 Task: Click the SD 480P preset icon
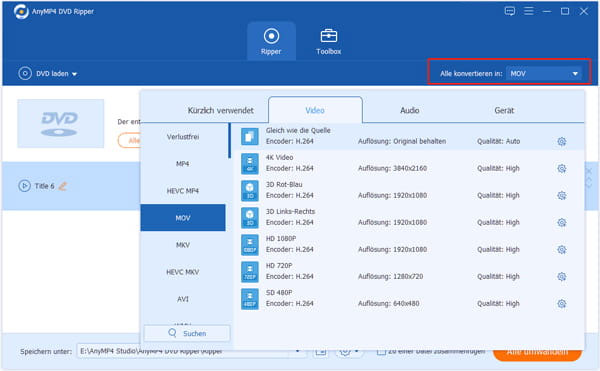pyautogui.click(x=249, y=299)
